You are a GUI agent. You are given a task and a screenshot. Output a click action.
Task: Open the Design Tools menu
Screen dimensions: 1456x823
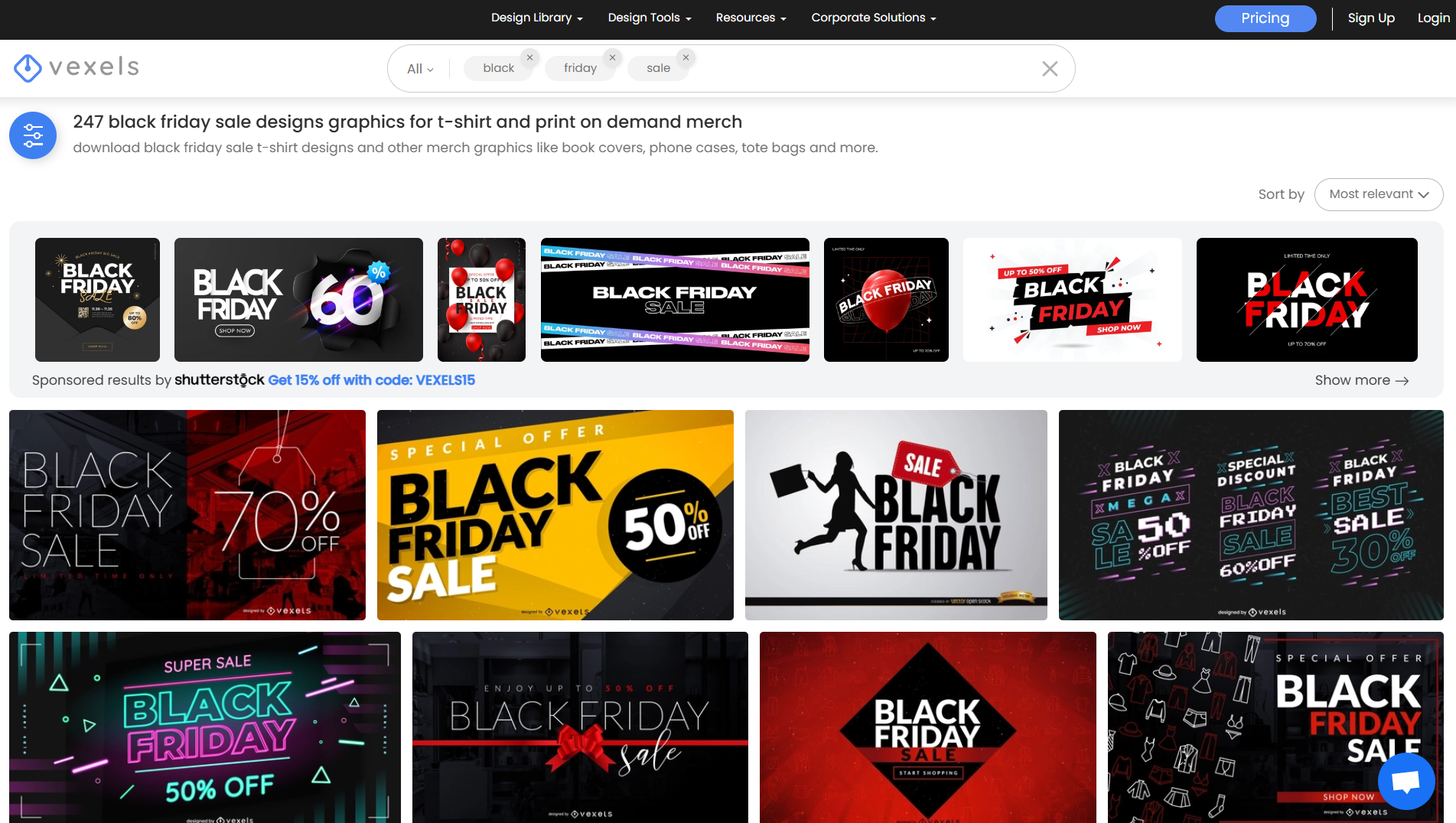650,18
